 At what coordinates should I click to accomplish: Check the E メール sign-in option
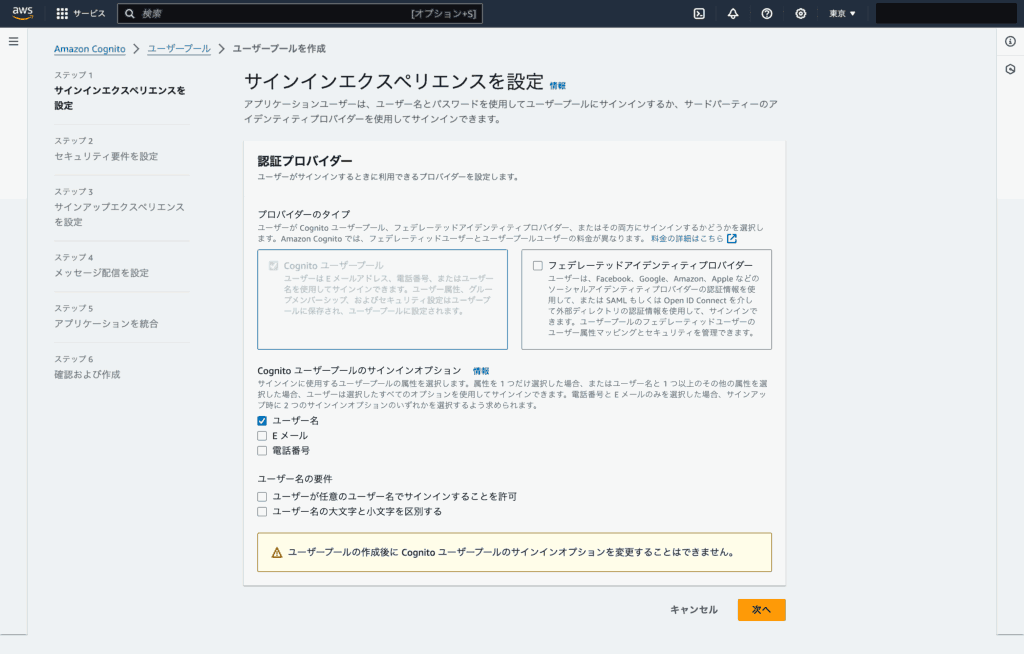pos(262,436)
